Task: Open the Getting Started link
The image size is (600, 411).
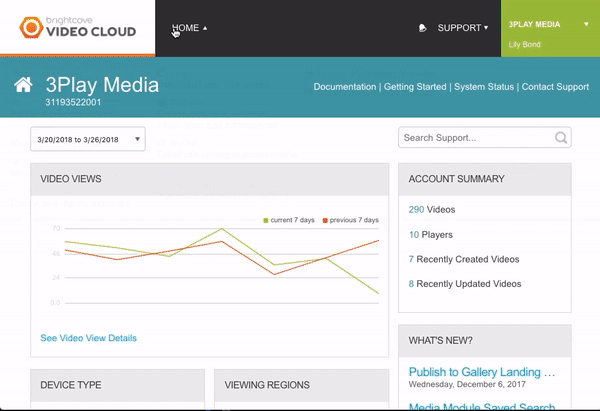Action: pyautogui.click(x=415, y=87)
